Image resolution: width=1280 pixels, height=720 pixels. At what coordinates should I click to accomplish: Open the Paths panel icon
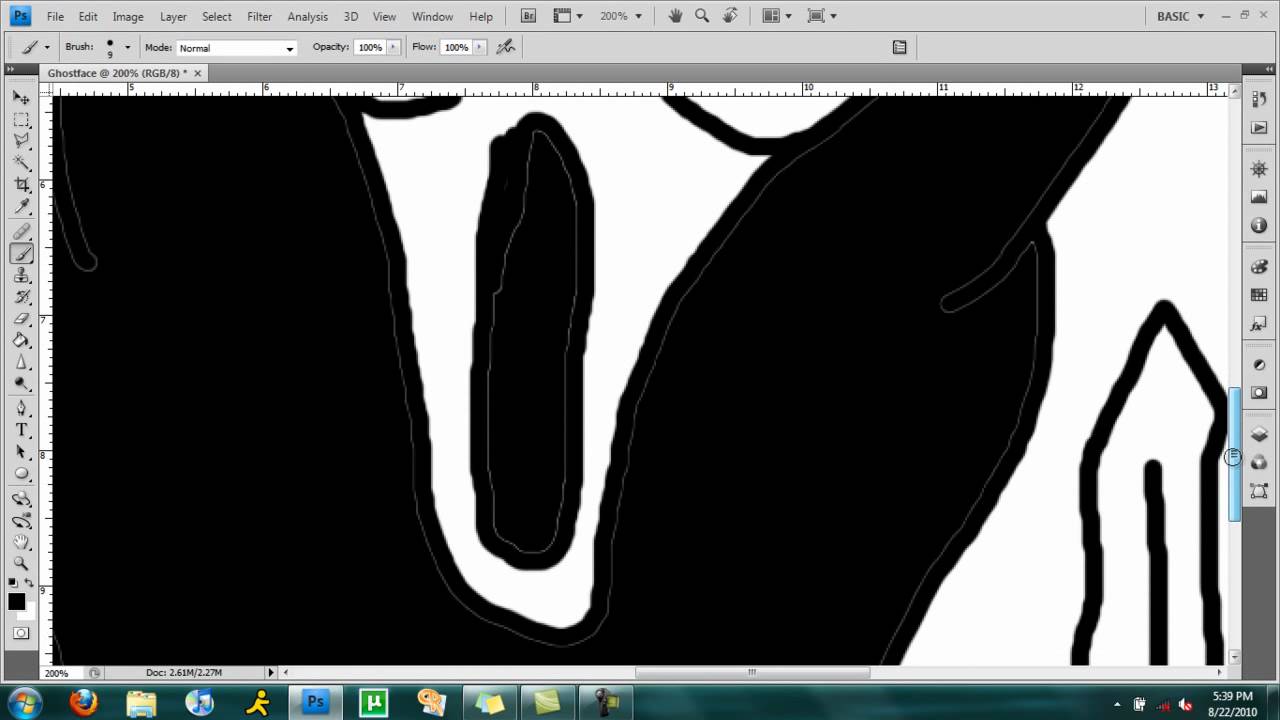(1259, 492)
